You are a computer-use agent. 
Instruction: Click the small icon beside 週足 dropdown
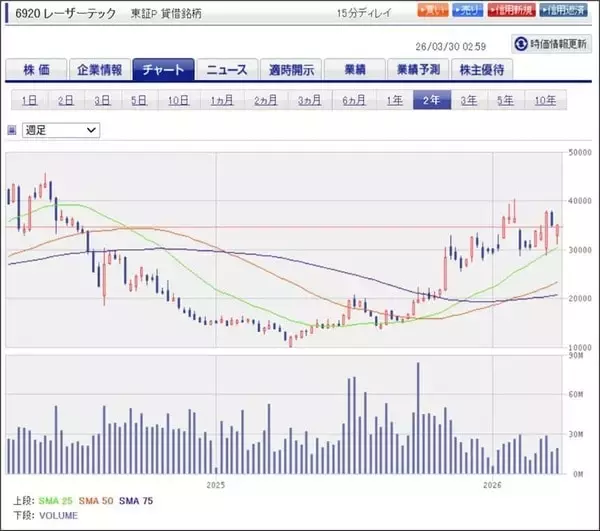point(12,130)
